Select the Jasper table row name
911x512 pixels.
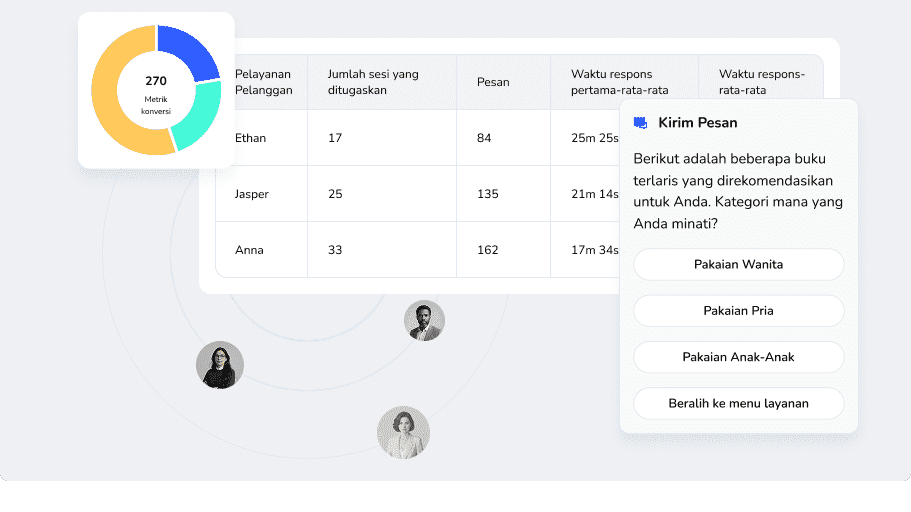(252, 194)
